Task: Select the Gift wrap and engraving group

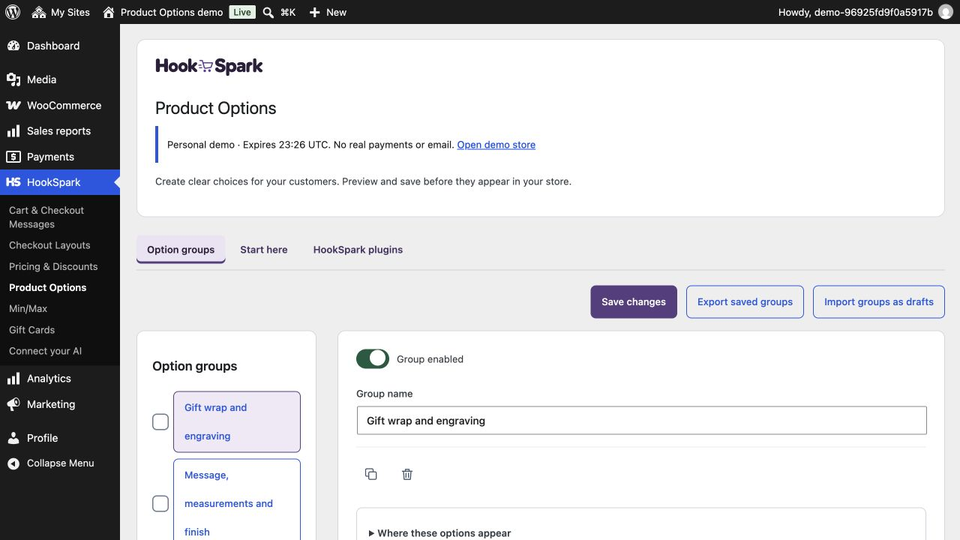Action: click(237, 422)
